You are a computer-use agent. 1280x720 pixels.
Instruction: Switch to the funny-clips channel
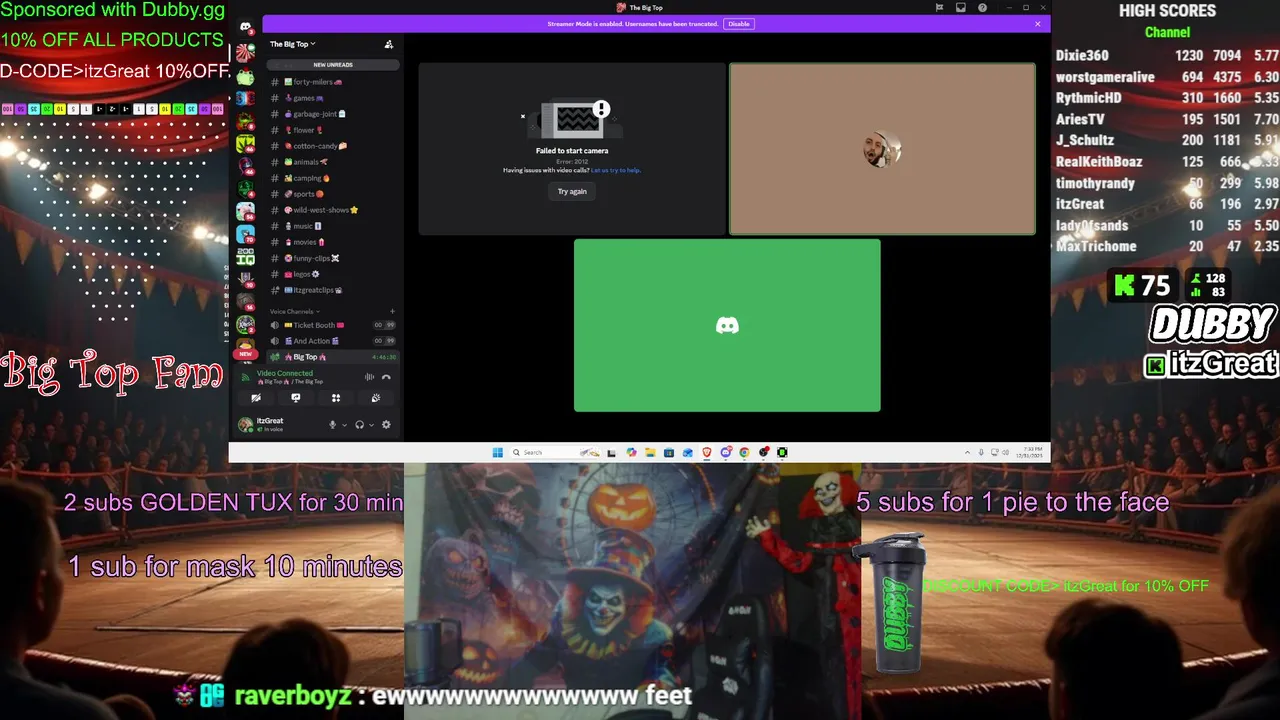coord(333,258)
